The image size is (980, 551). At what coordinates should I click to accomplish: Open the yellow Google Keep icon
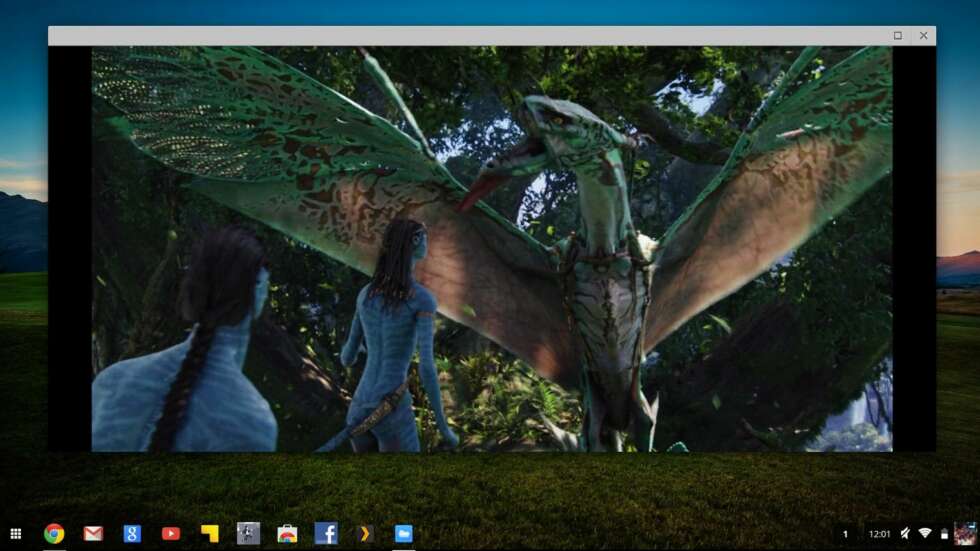point(210,534)
